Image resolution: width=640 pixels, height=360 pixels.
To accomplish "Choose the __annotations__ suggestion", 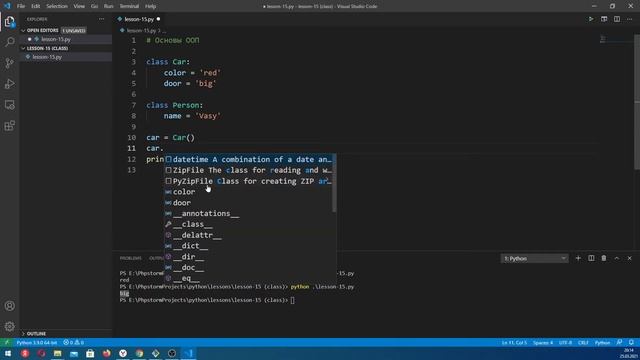I will pos(249,213).
